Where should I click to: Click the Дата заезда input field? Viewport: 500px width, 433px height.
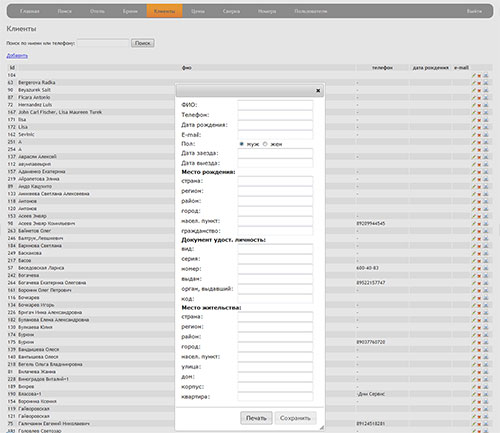coord(275,153)
